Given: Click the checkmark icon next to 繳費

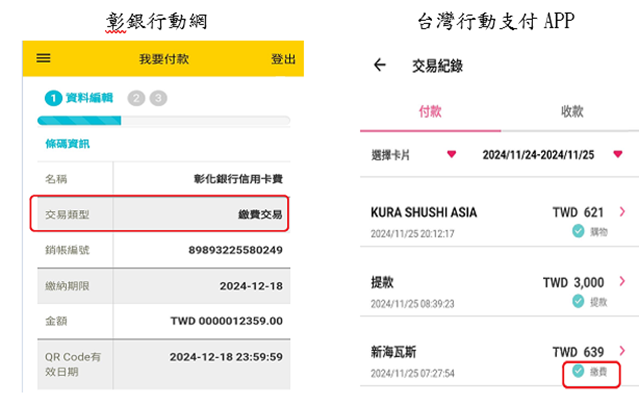Looking at the screenshot, I should 578,371.
